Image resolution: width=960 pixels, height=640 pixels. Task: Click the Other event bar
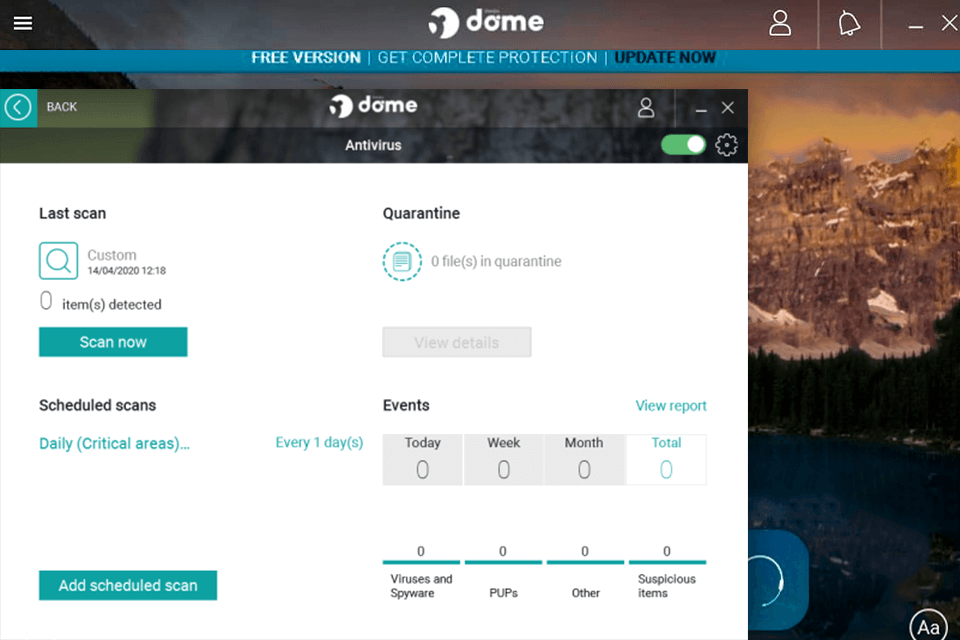(585, 562)
